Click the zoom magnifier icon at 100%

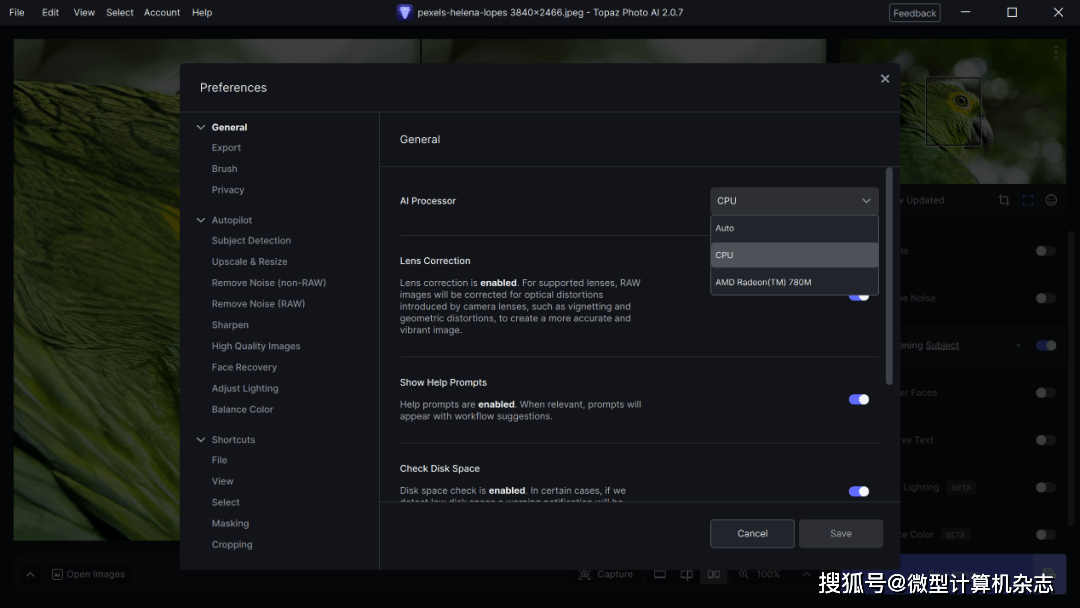744,574
